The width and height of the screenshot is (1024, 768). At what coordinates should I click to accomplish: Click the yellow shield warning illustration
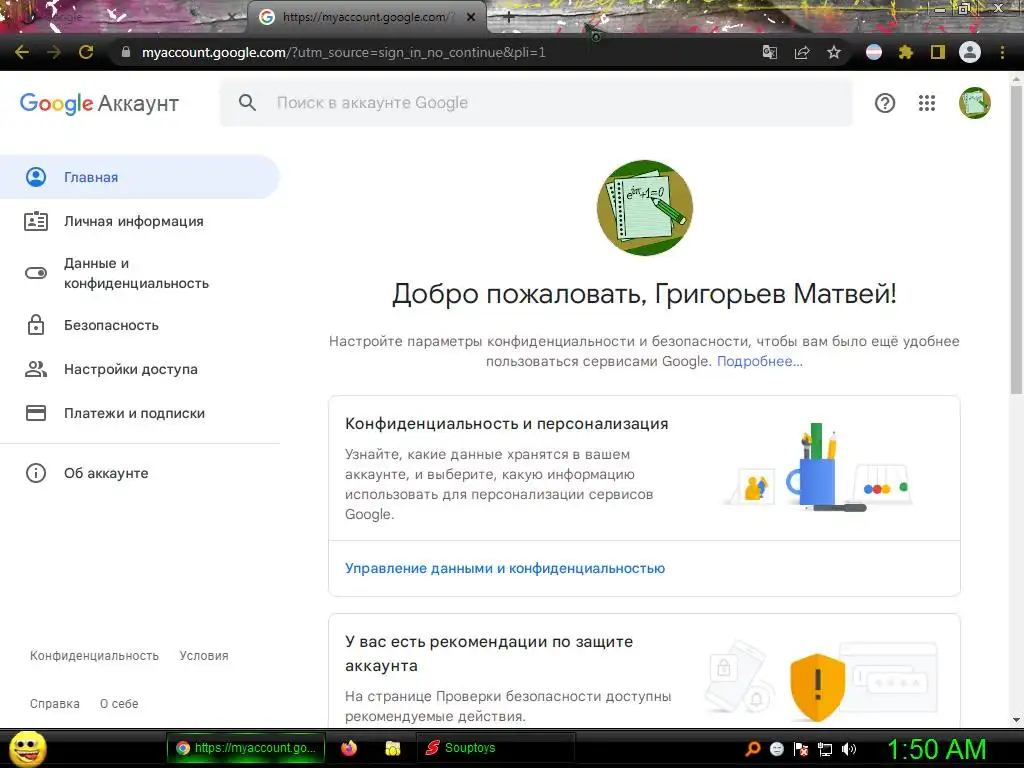[x=818, y=687]
